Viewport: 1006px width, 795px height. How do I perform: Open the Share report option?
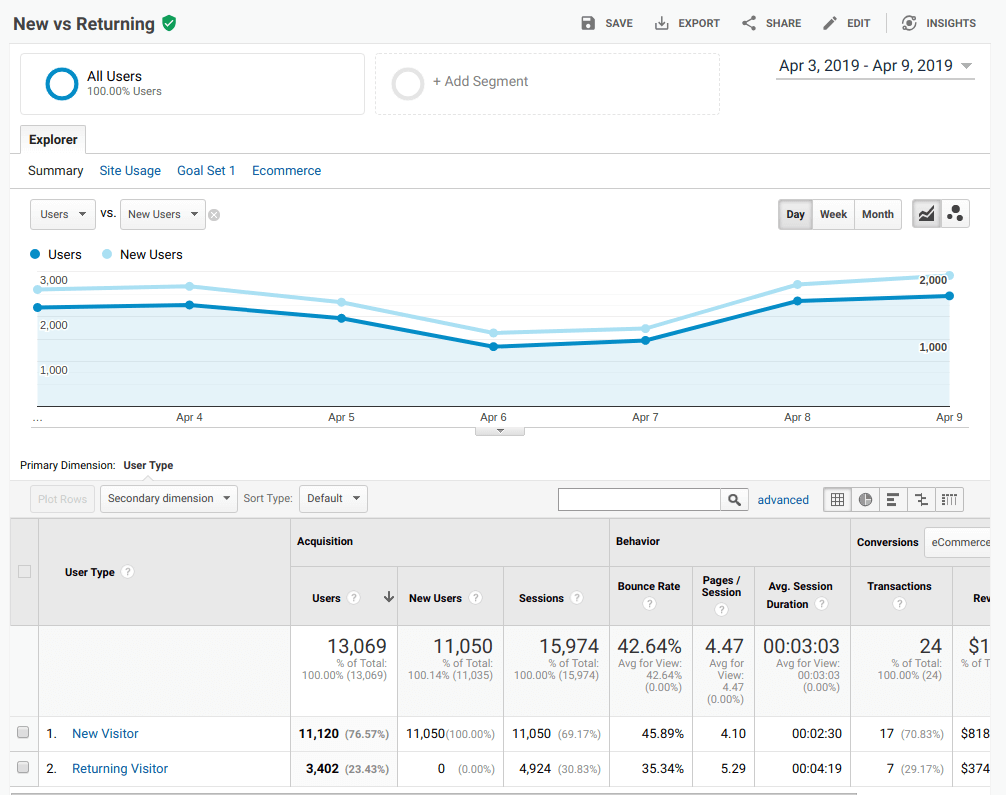(771, 23)
